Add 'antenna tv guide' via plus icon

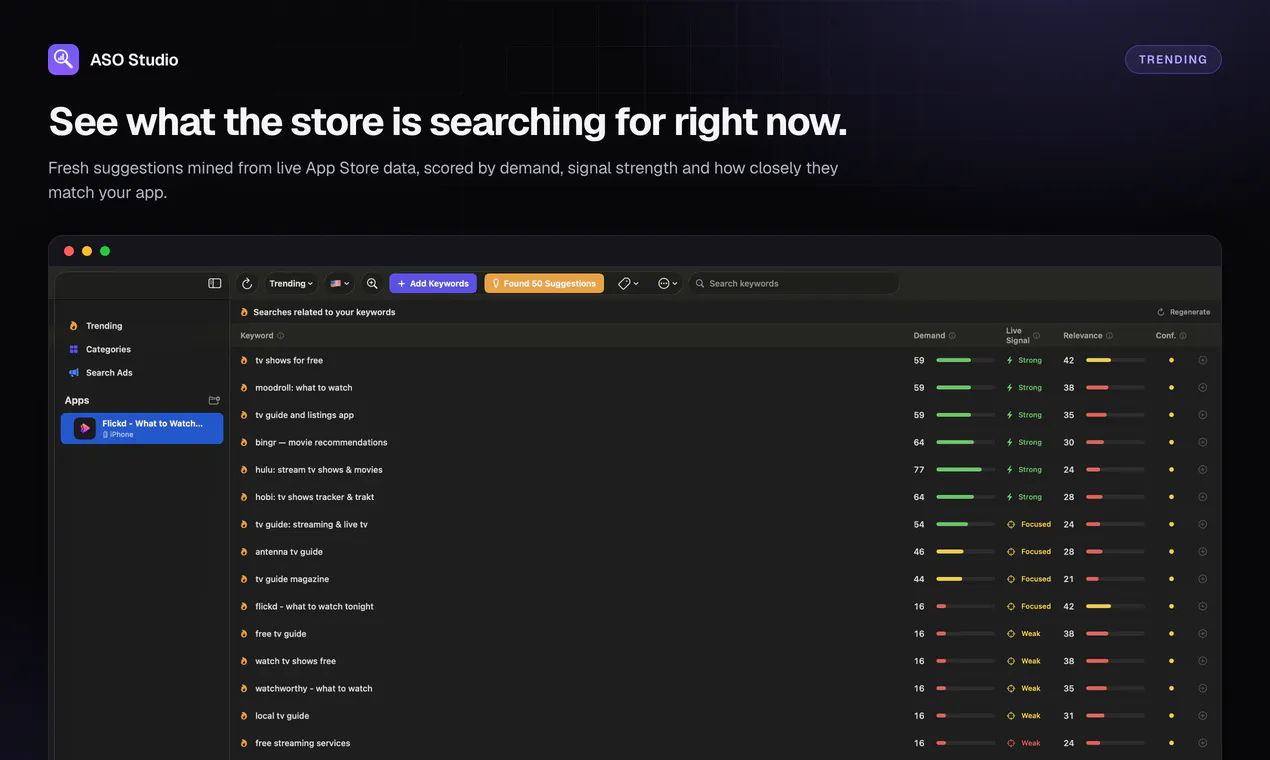point(1203,551)
